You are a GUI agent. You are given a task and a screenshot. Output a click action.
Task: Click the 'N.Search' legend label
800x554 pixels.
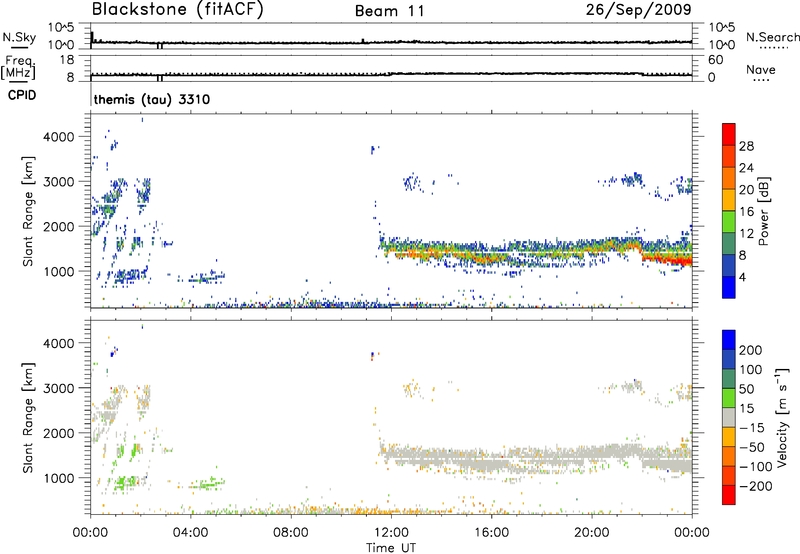(x=773, y=37)
